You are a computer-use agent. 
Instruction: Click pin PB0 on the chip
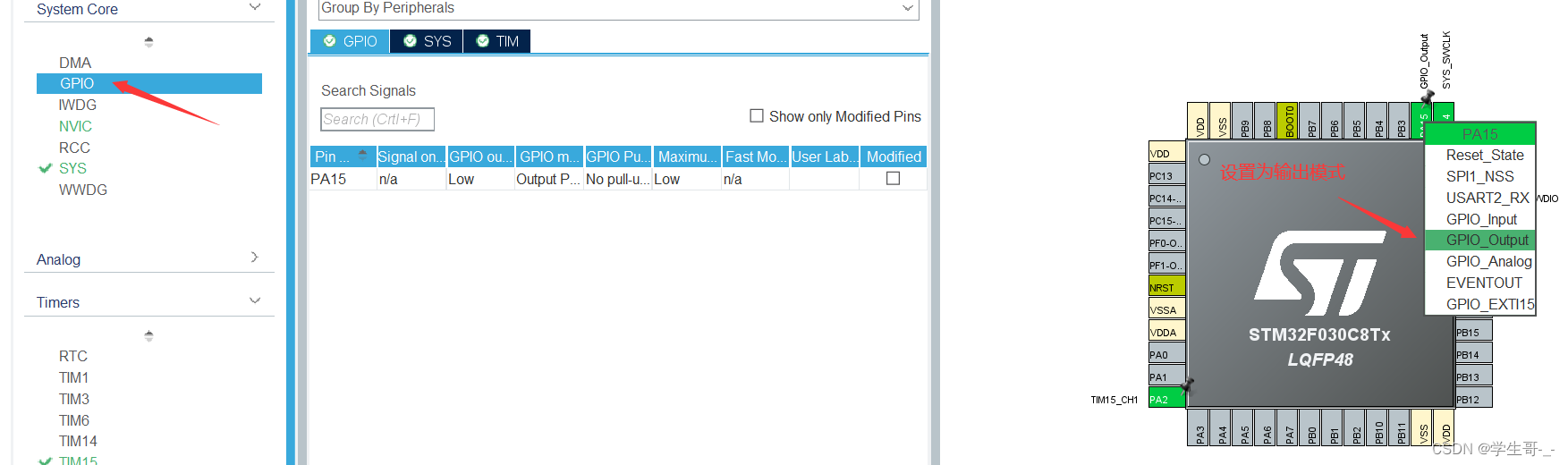pos(1311,427)
